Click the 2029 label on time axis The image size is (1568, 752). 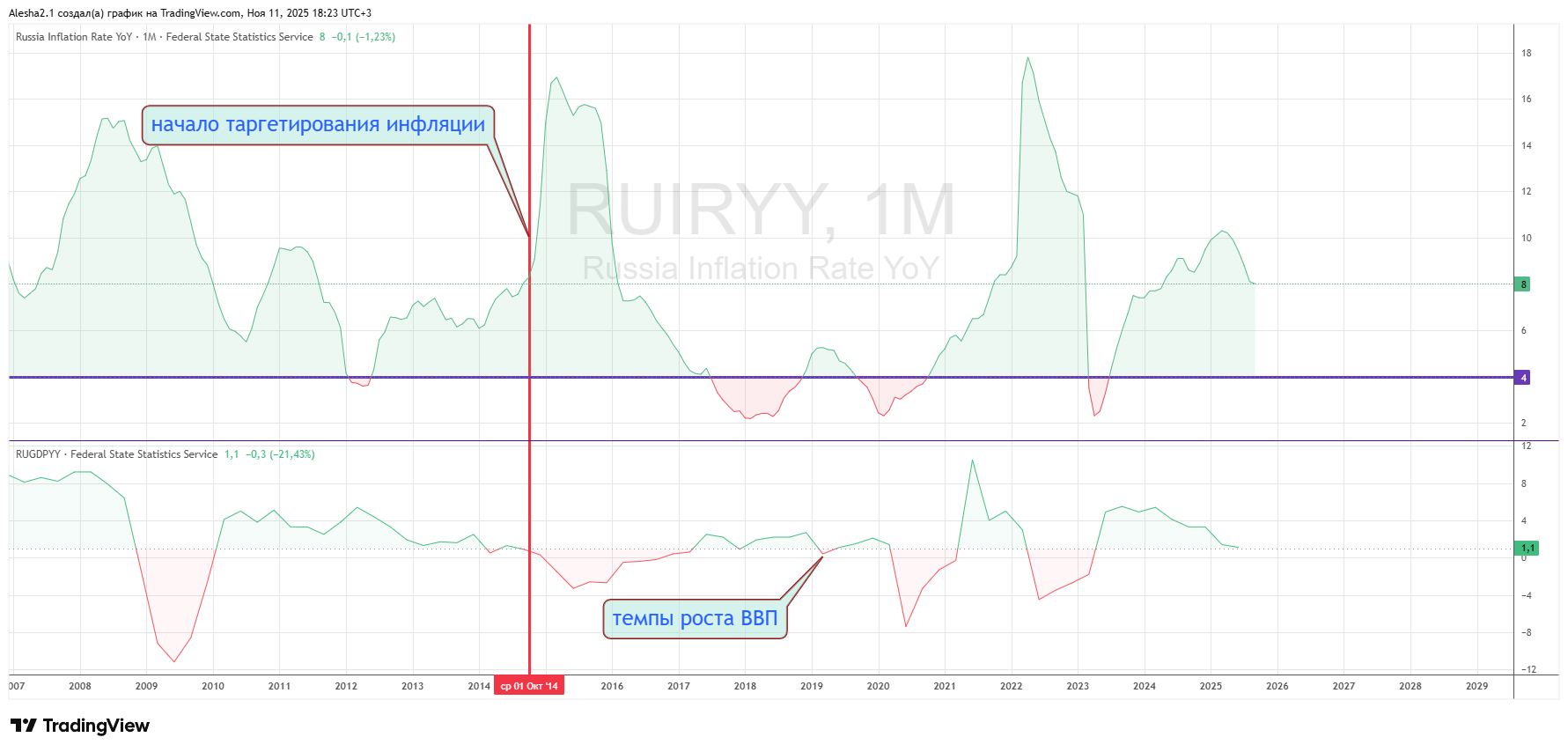(1476, 686)
